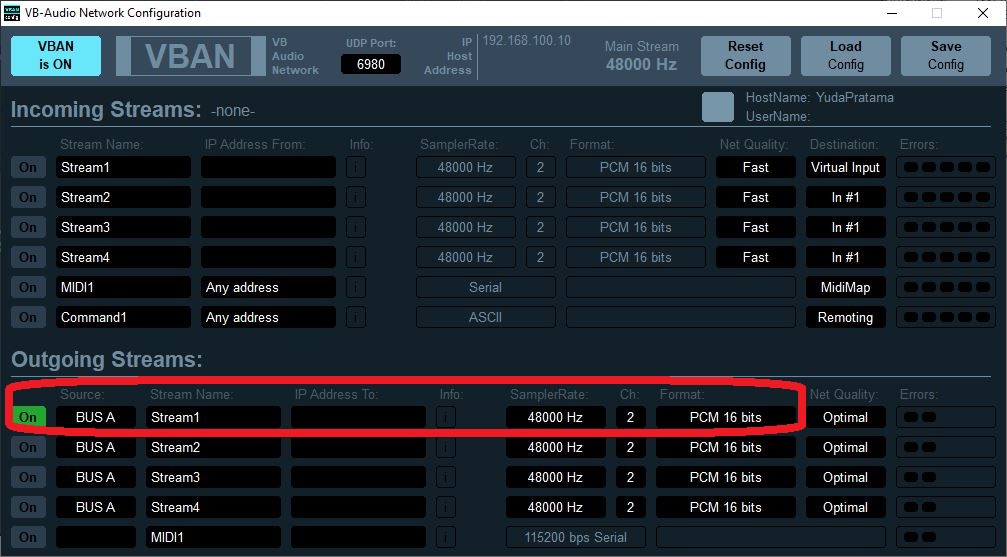Screen dimensions: 1007x557
Task: Open info icon for incoming Stream3
Action: 356,227
